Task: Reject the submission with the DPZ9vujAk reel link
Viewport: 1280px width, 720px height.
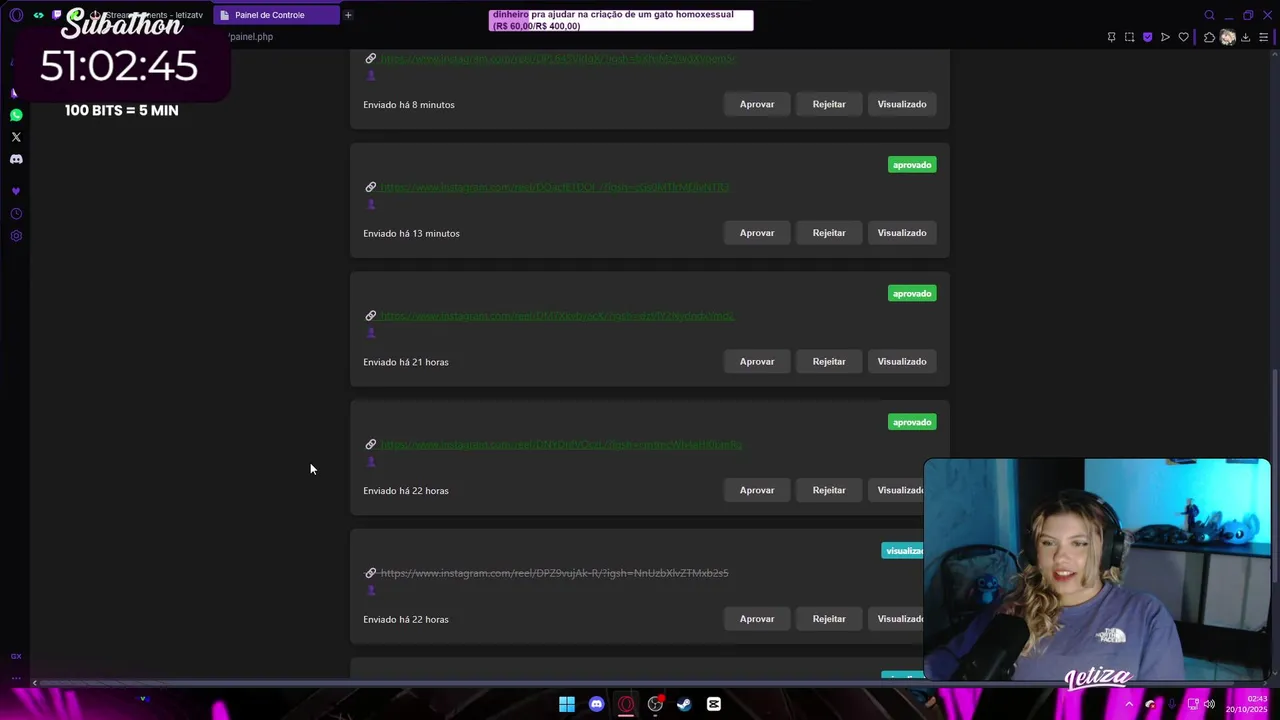Action: [x=829, y=619]
